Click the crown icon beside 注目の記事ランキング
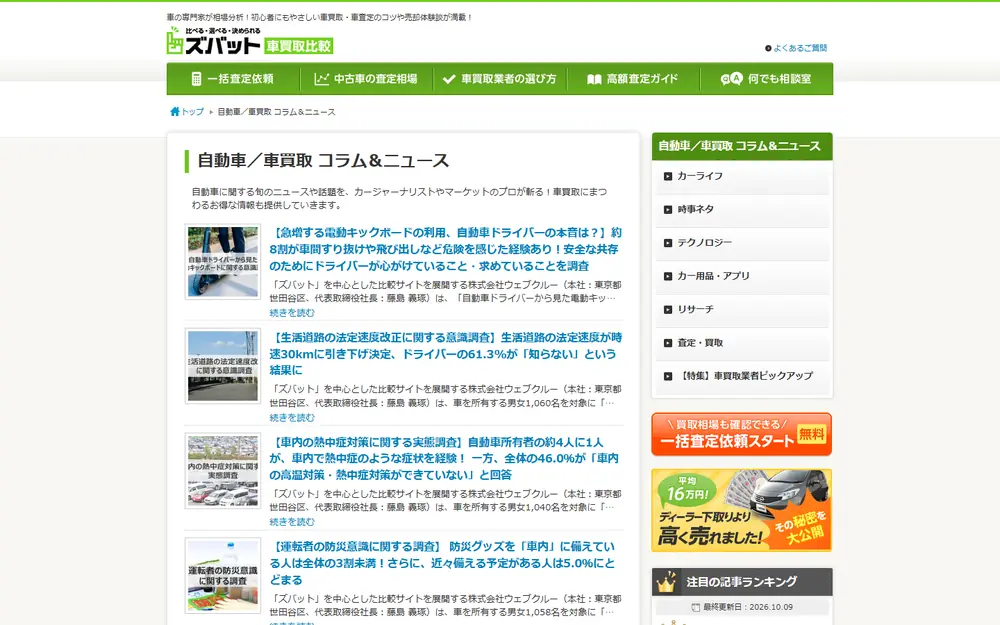This screenshot has height=625, width=1000. click(x=666, y=582)
